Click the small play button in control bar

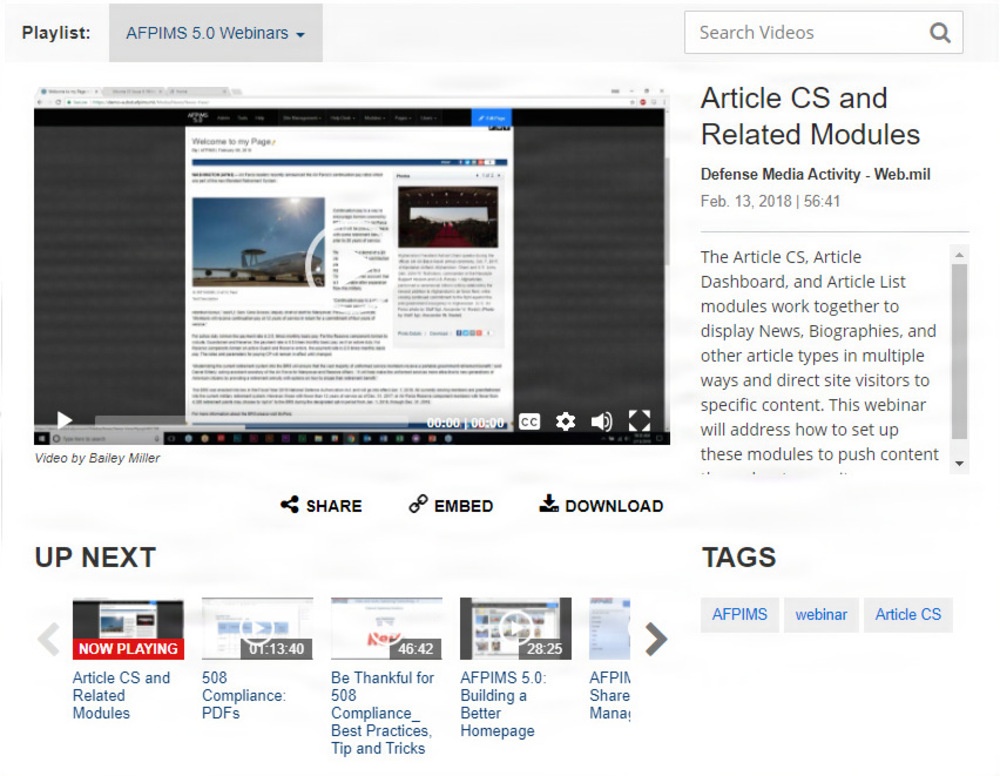pos(64,420)
